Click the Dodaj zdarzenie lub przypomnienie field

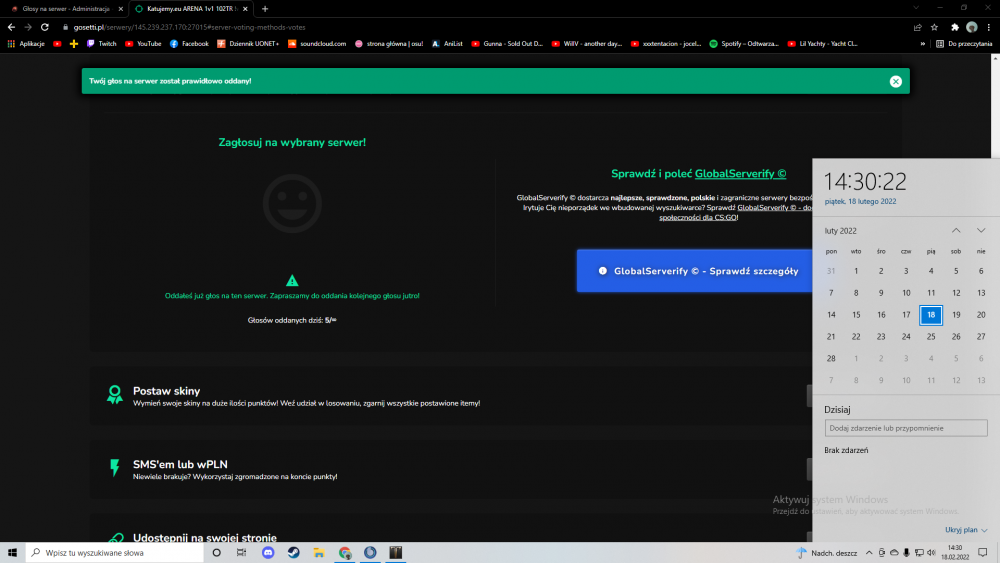click(906, 428)
